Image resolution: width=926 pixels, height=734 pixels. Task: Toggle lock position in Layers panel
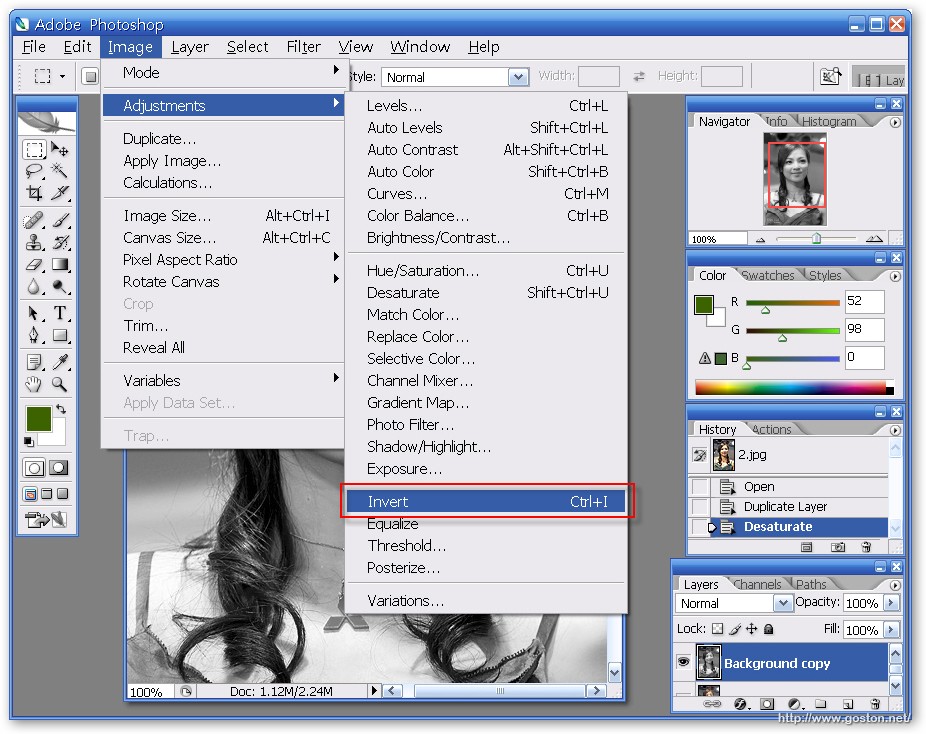click(752, 629)
